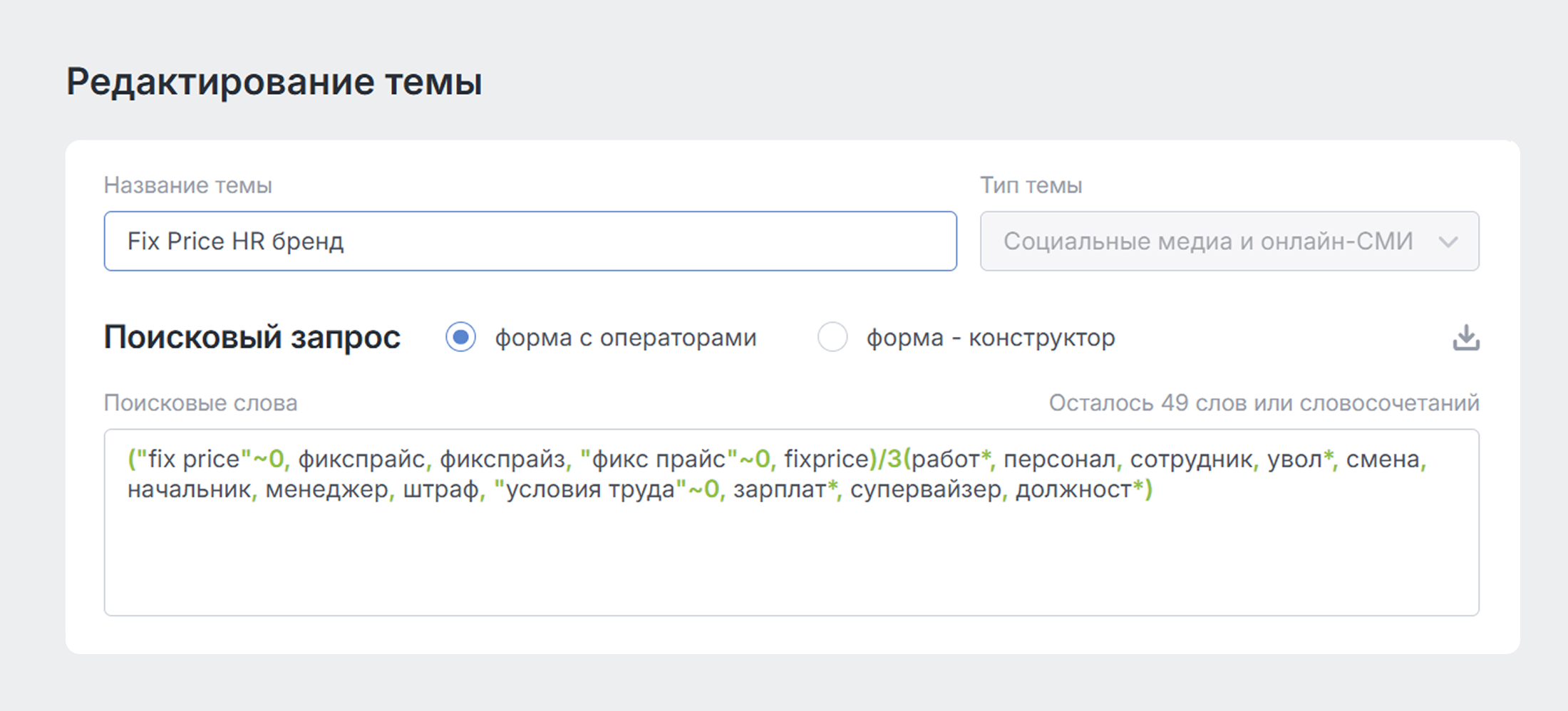The height and width of the screenshot is (711, 1568).
Task: Click the Поисковые слова label
Action: click(x=200, y=403)
